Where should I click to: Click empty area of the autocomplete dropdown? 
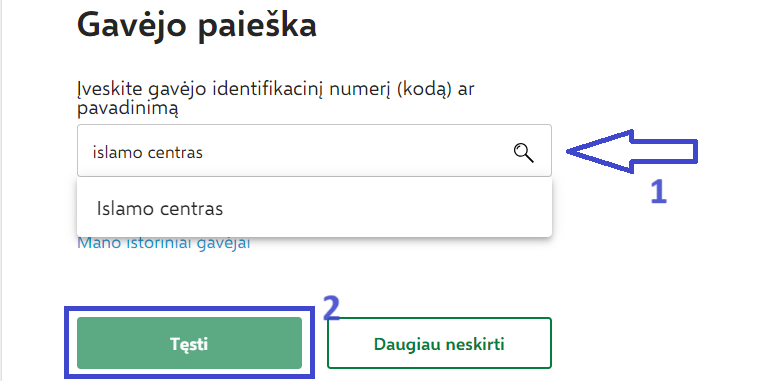tap(389, 208)
